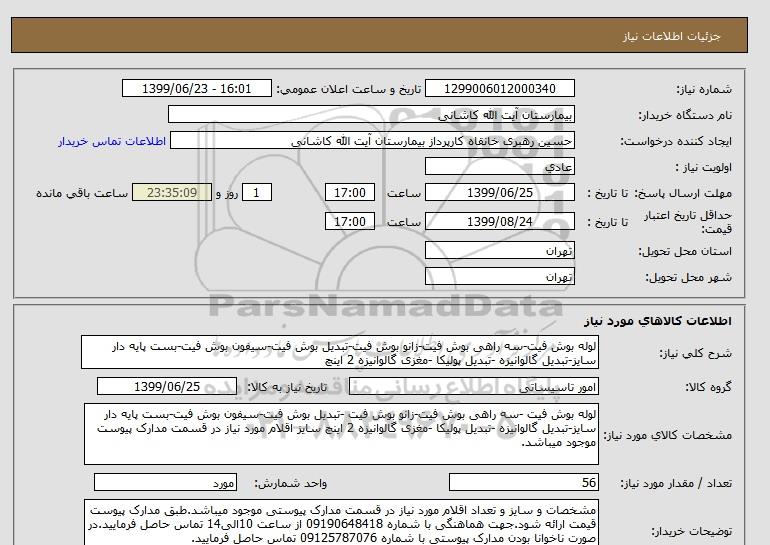The image size is (770, 545).
Task: Click the label ایجاد کننده درخواست
Action: (676, 141)
